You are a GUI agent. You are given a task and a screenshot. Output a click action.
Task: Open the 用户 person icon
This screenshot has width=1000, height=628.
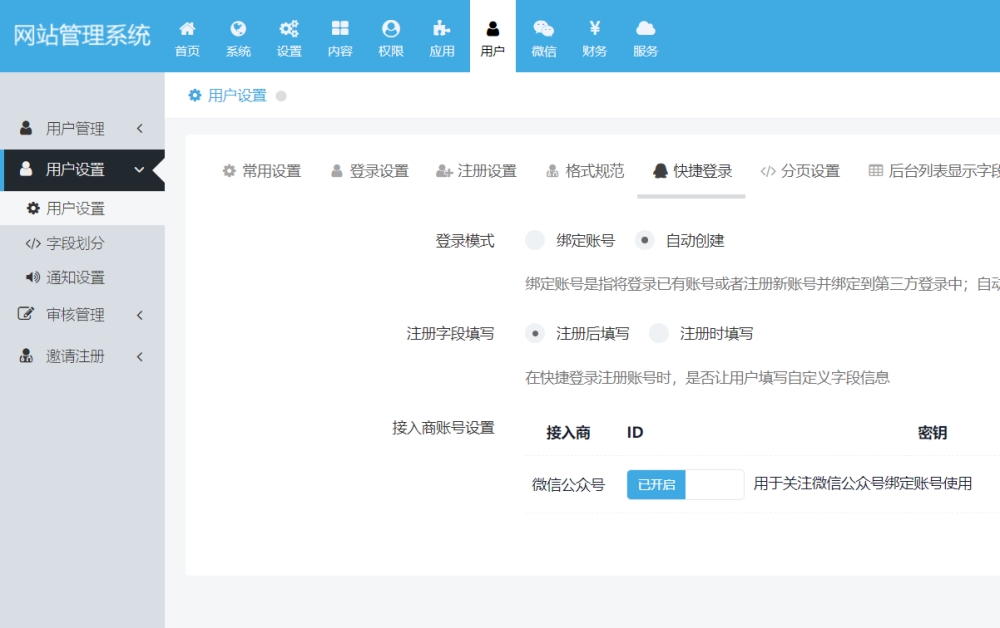(492, 29)
